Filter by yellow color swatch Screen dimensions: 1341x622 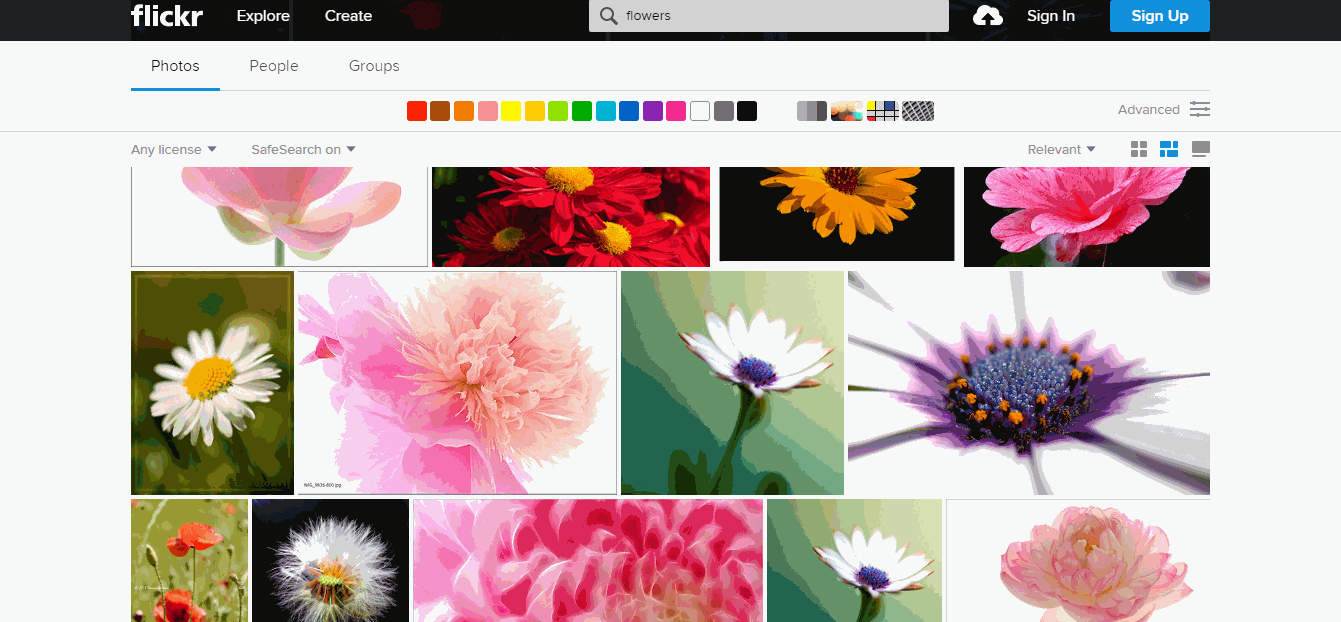[511, 111]
